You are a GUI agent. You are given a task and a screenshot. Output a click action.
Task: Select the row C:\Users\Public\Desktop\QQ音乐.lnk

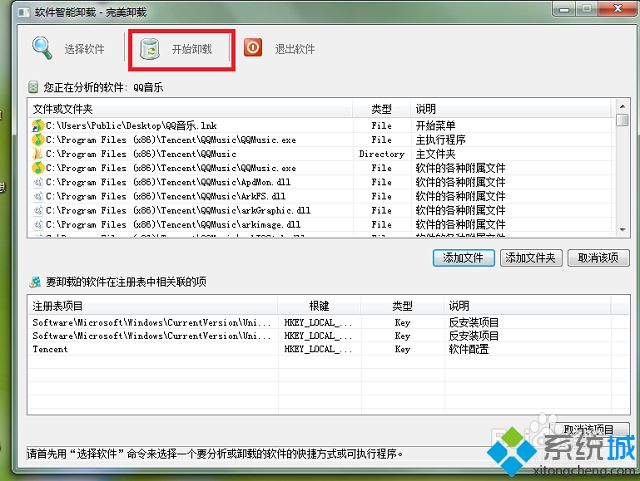tap(131, 125)
